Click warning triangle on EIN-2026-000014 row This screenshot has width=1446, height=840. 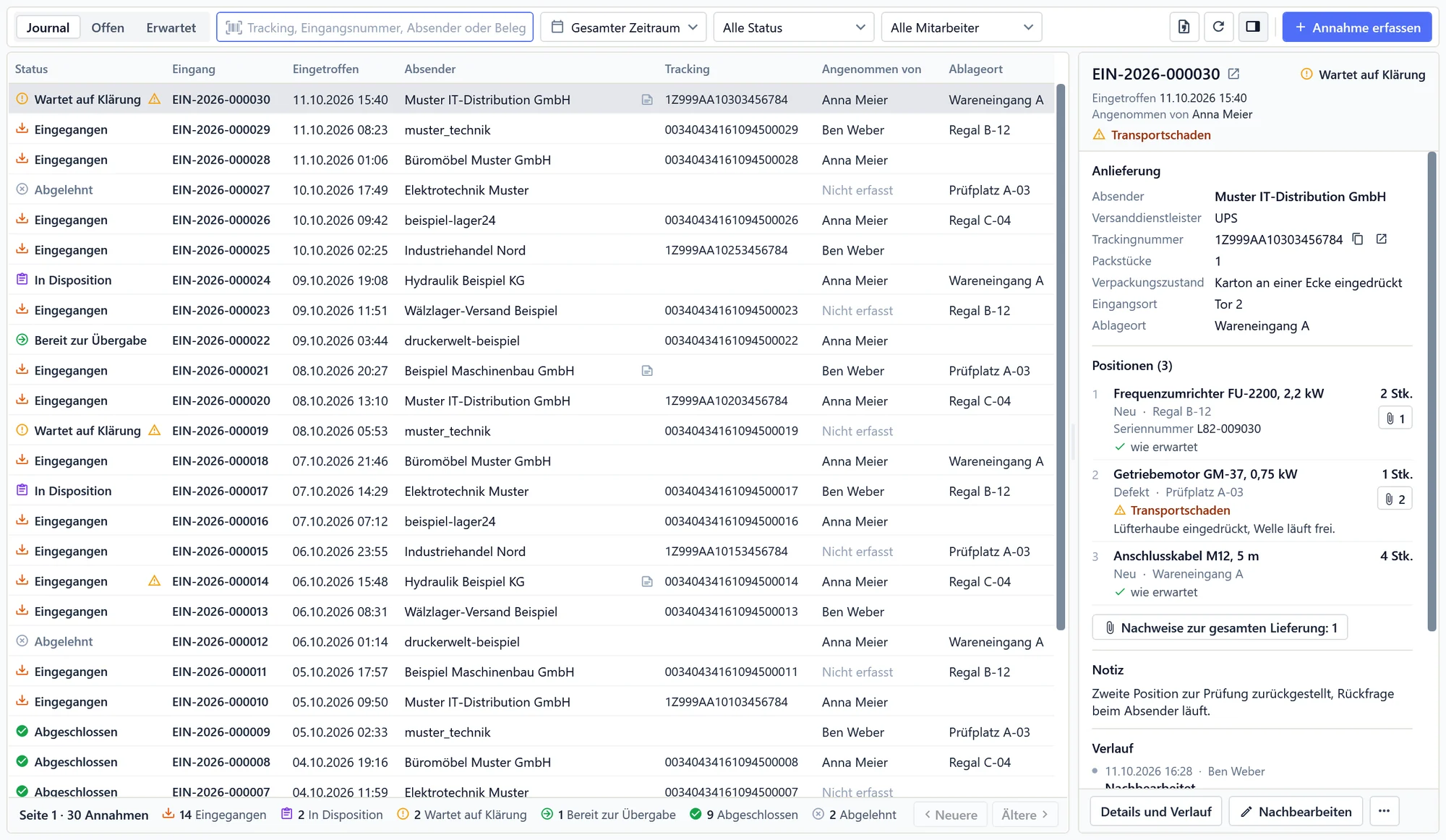(154, 580)
